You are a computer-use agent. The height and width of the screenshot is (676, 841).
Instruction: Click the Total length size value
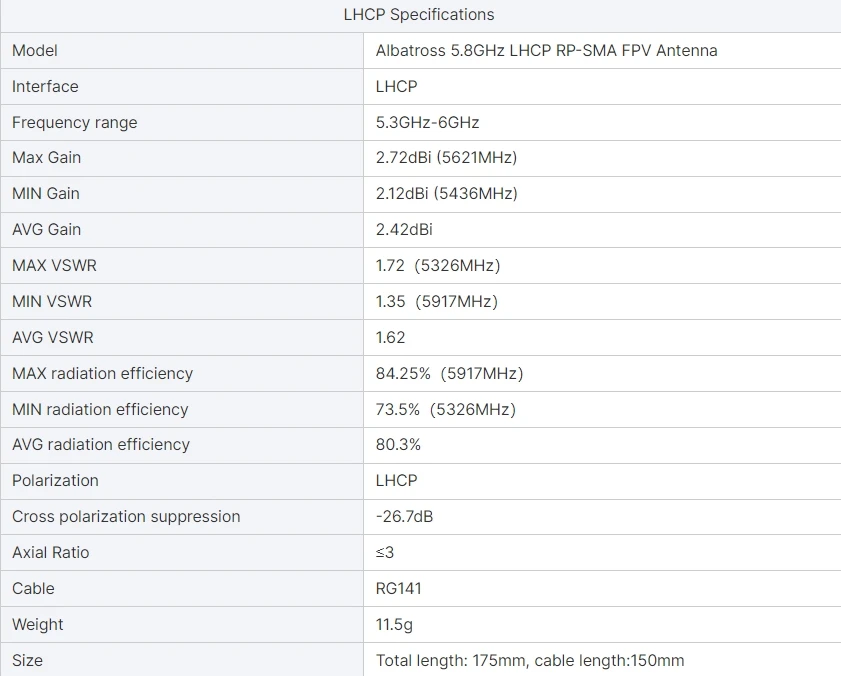pos(530,660)
